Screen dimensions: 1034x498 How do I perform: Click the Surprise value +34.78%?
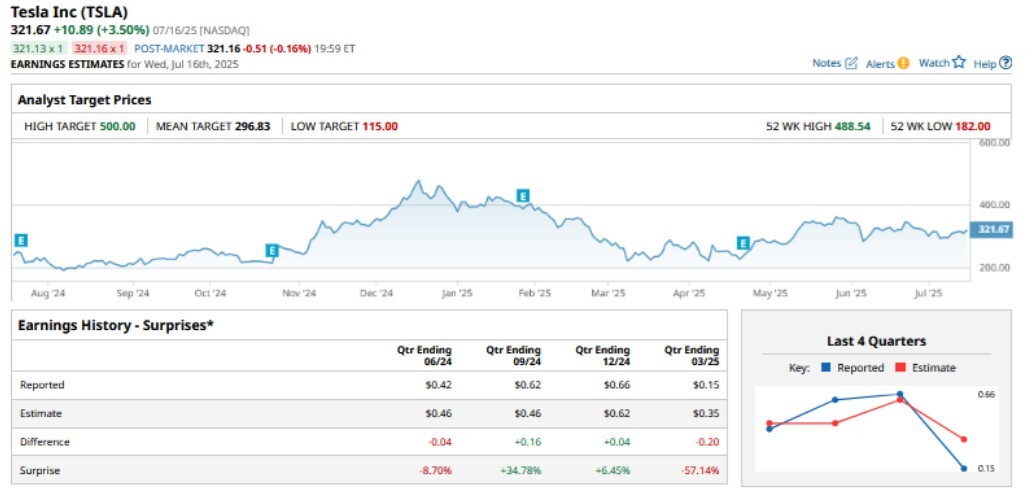point(521,471)
